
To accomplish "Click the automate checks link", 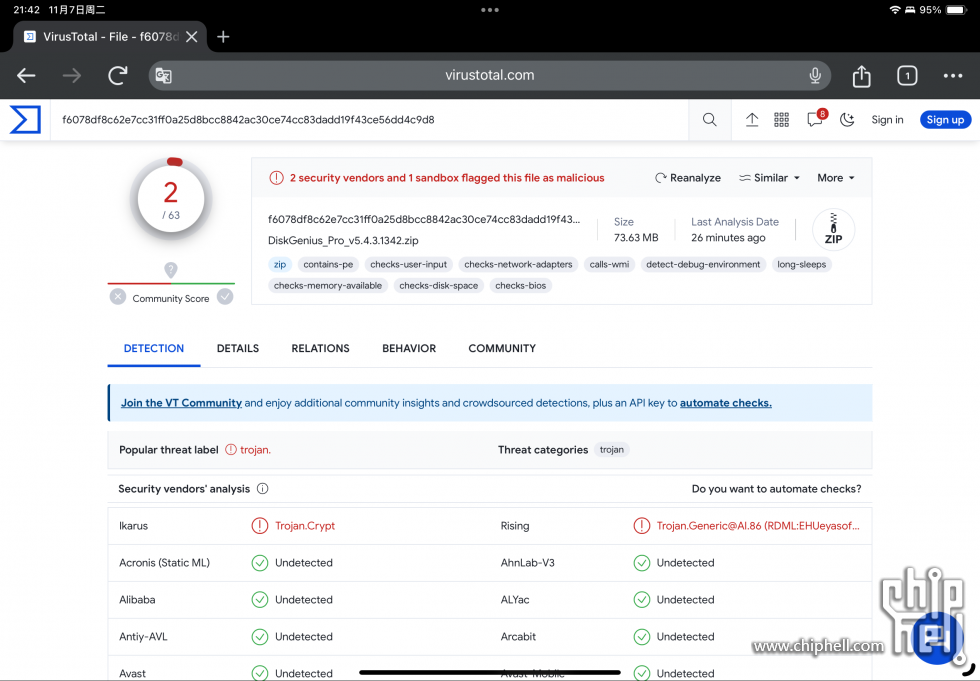I will [x=726, y=403].
